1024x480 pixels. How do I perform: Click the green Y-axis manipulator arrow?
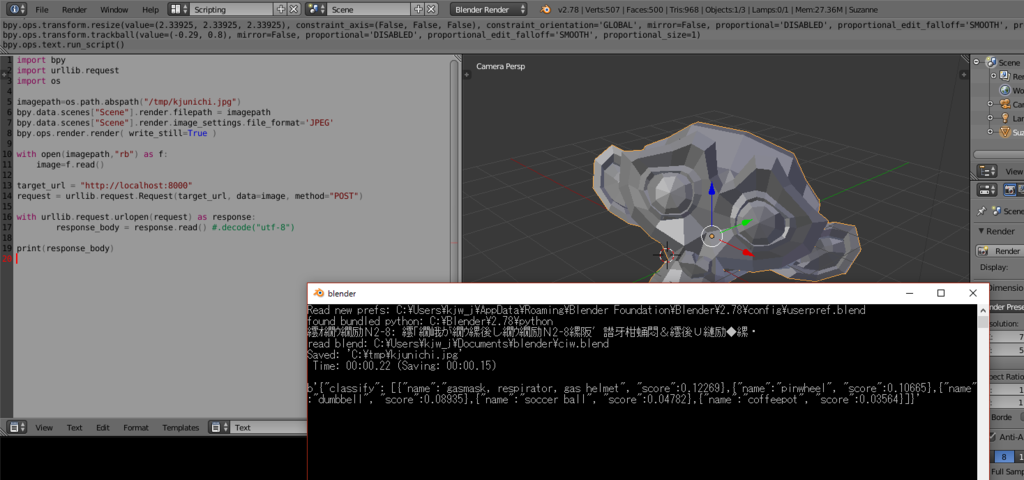(x=746, y=223)
